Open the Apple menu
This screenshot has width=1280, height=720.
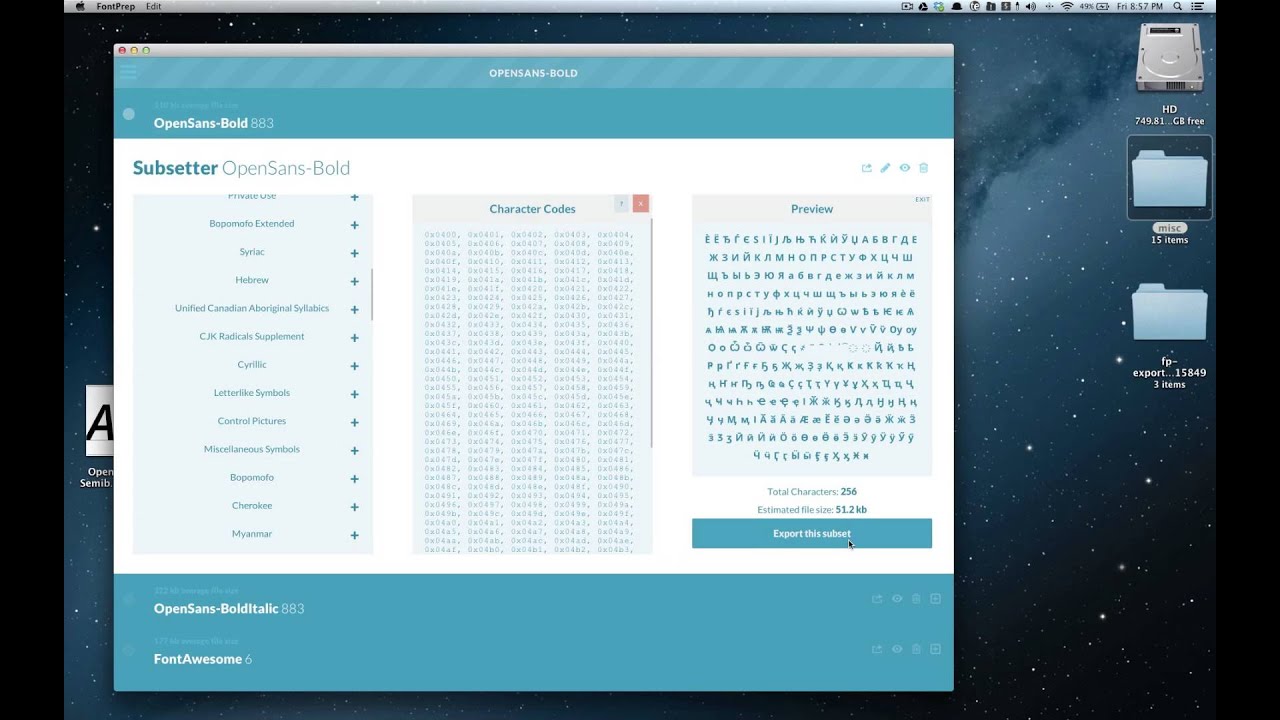[81, 6]
